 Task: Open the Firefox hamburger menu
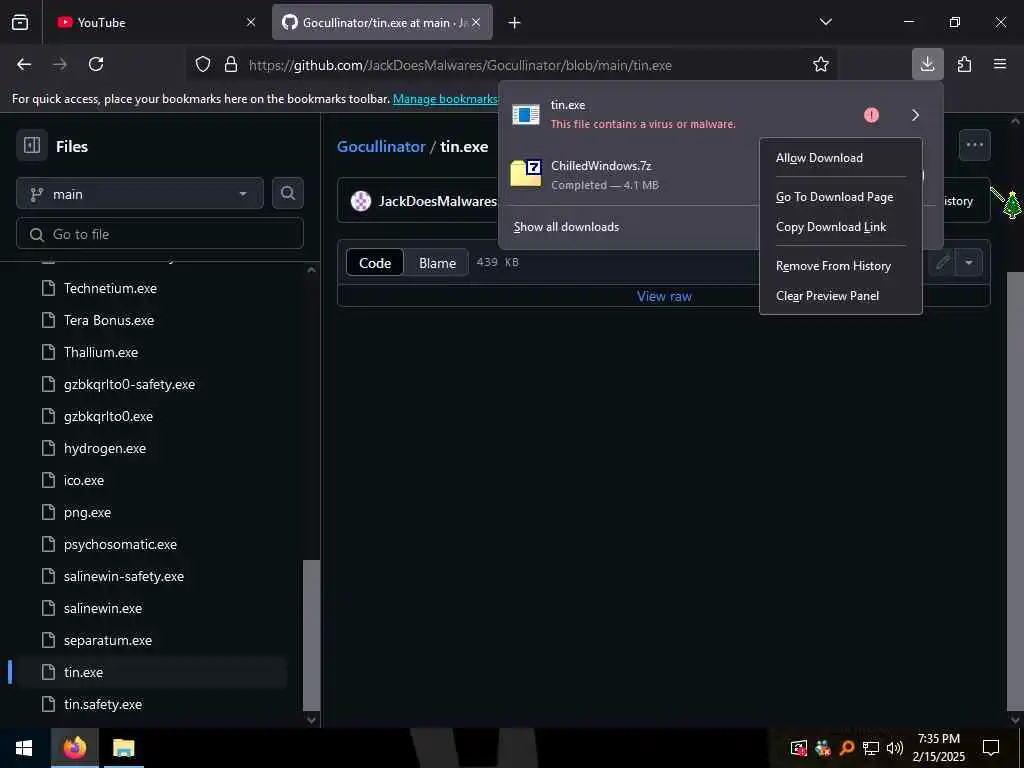tap(1000, 64)
